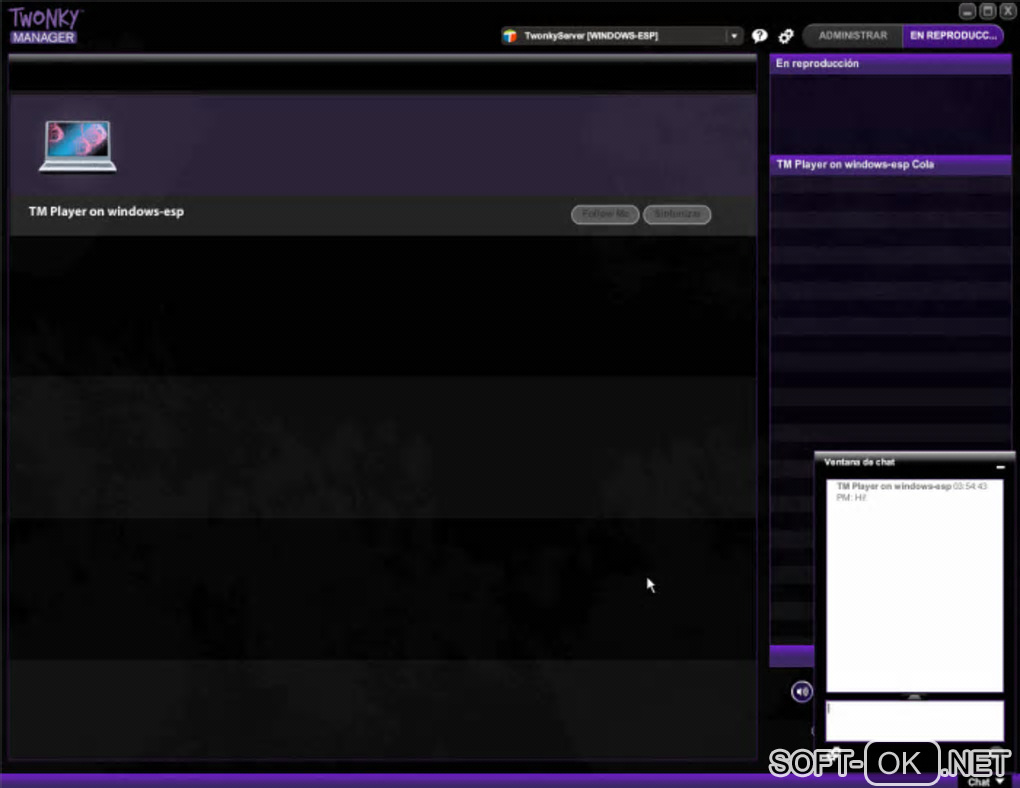1020x788 pixels.
Task: Click the 'En reproducción' panel header
Action: pos(890,64)
